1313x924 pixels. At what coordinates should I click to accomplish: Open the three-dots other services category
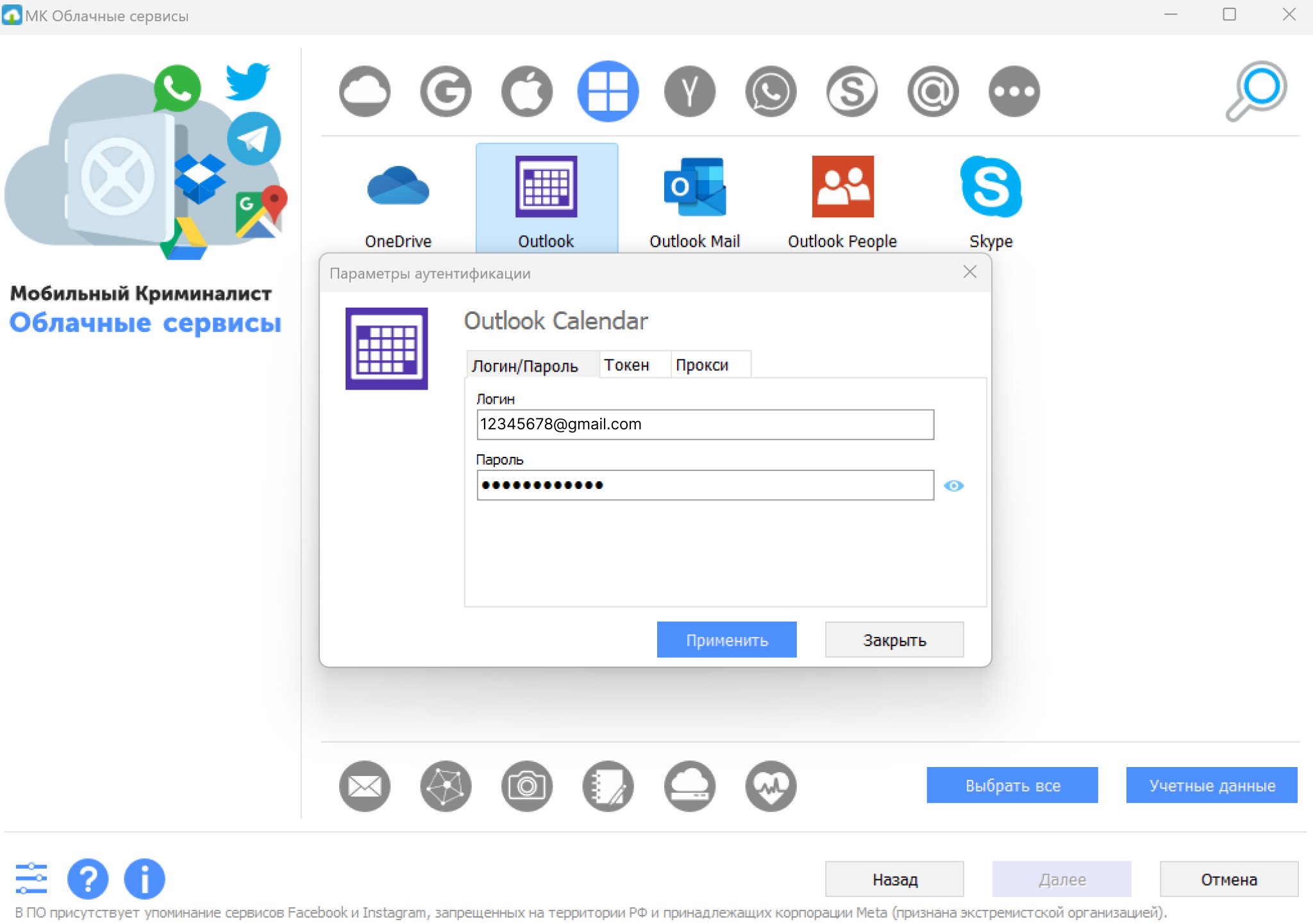pos(1014,92)
